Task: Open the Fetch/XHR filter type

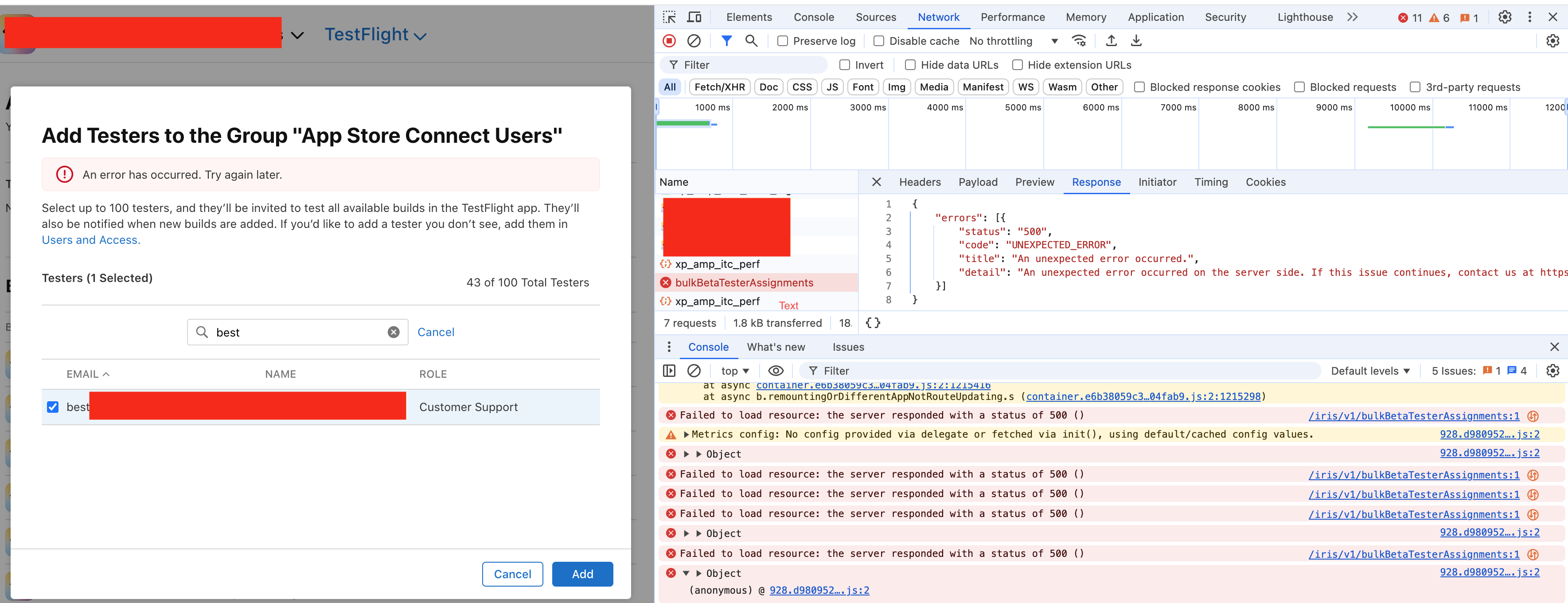Action: [x=719, y=87]
